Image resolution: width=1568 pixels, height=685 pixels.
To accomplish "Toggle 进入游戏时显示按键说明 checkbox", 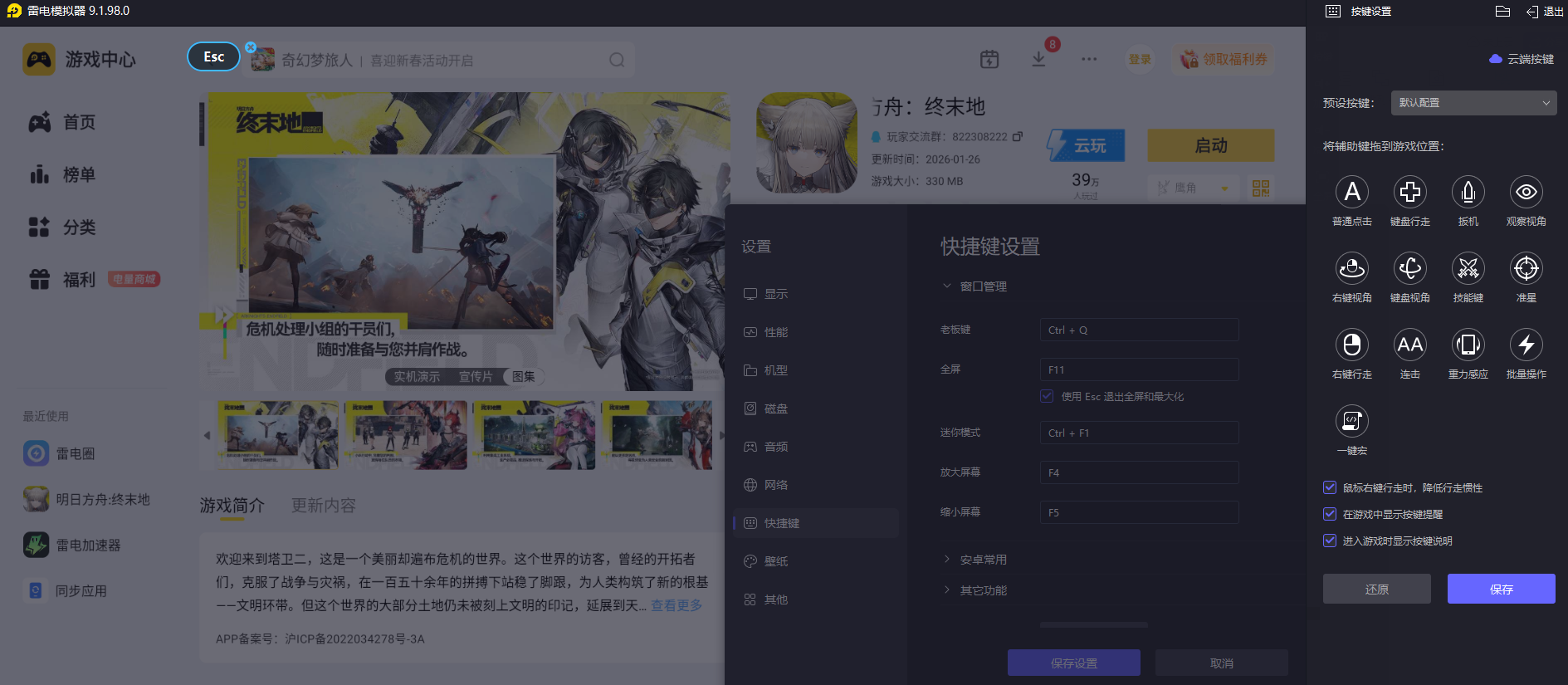I will pos(1330,541).
